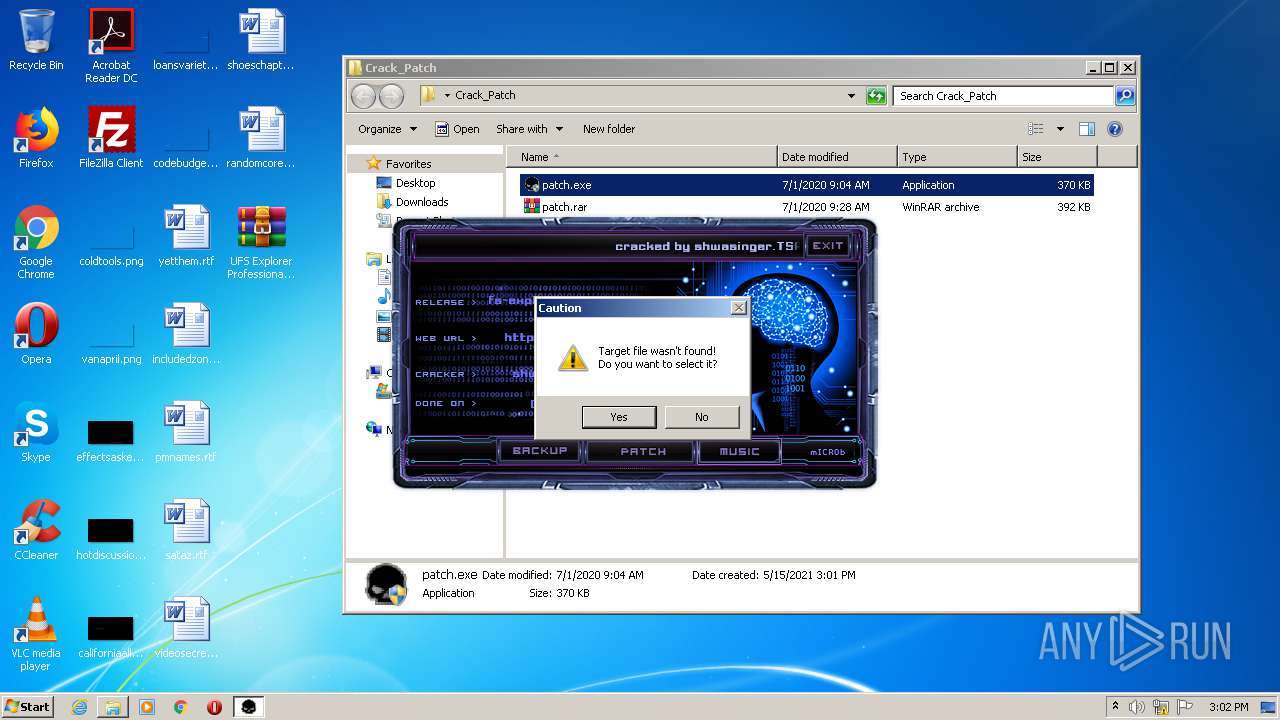1280x720 pixels.
Task: Select the shoeschapt document on desktop
Action: [261, 40]
